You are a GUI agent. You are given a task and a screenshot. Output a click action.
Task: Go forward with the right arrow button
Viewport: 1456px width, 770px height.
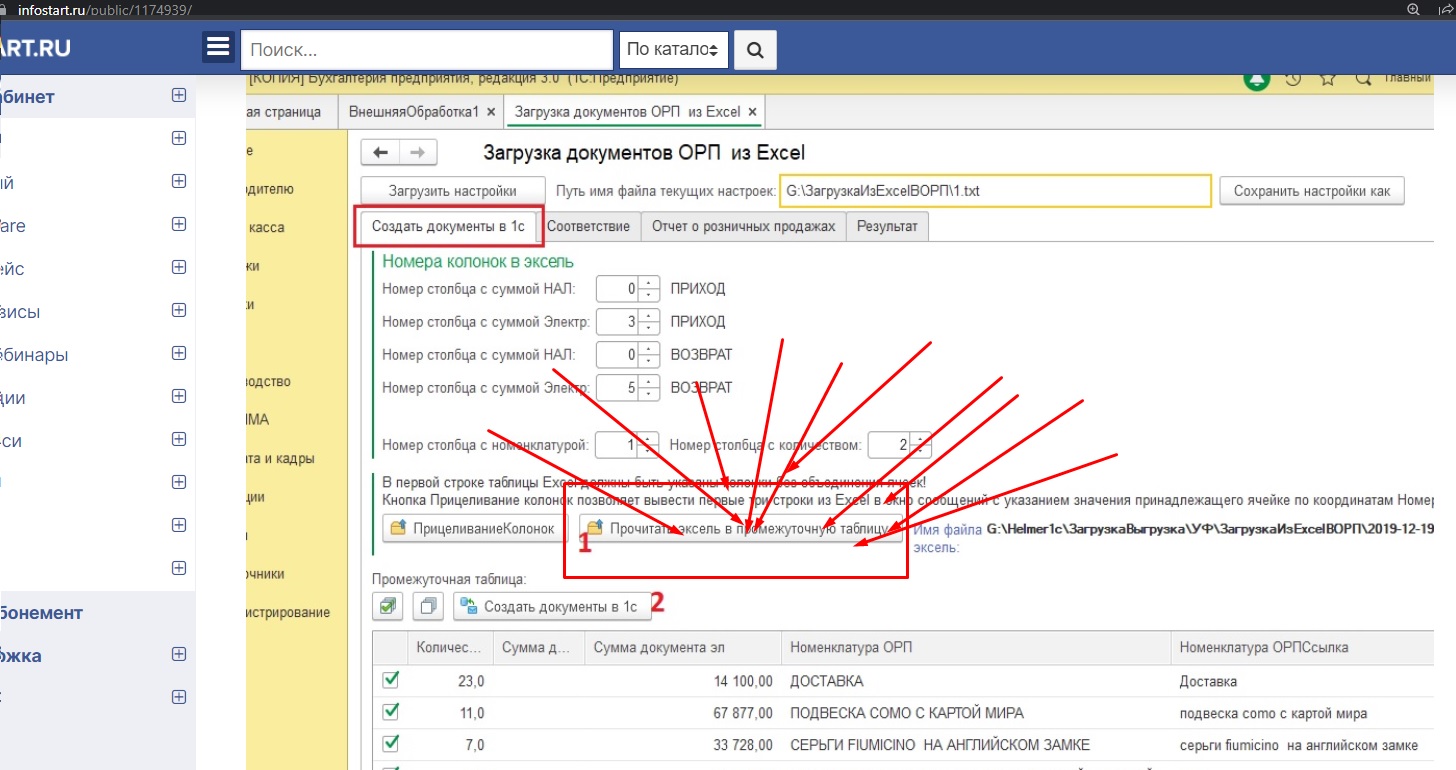(418, 152)
